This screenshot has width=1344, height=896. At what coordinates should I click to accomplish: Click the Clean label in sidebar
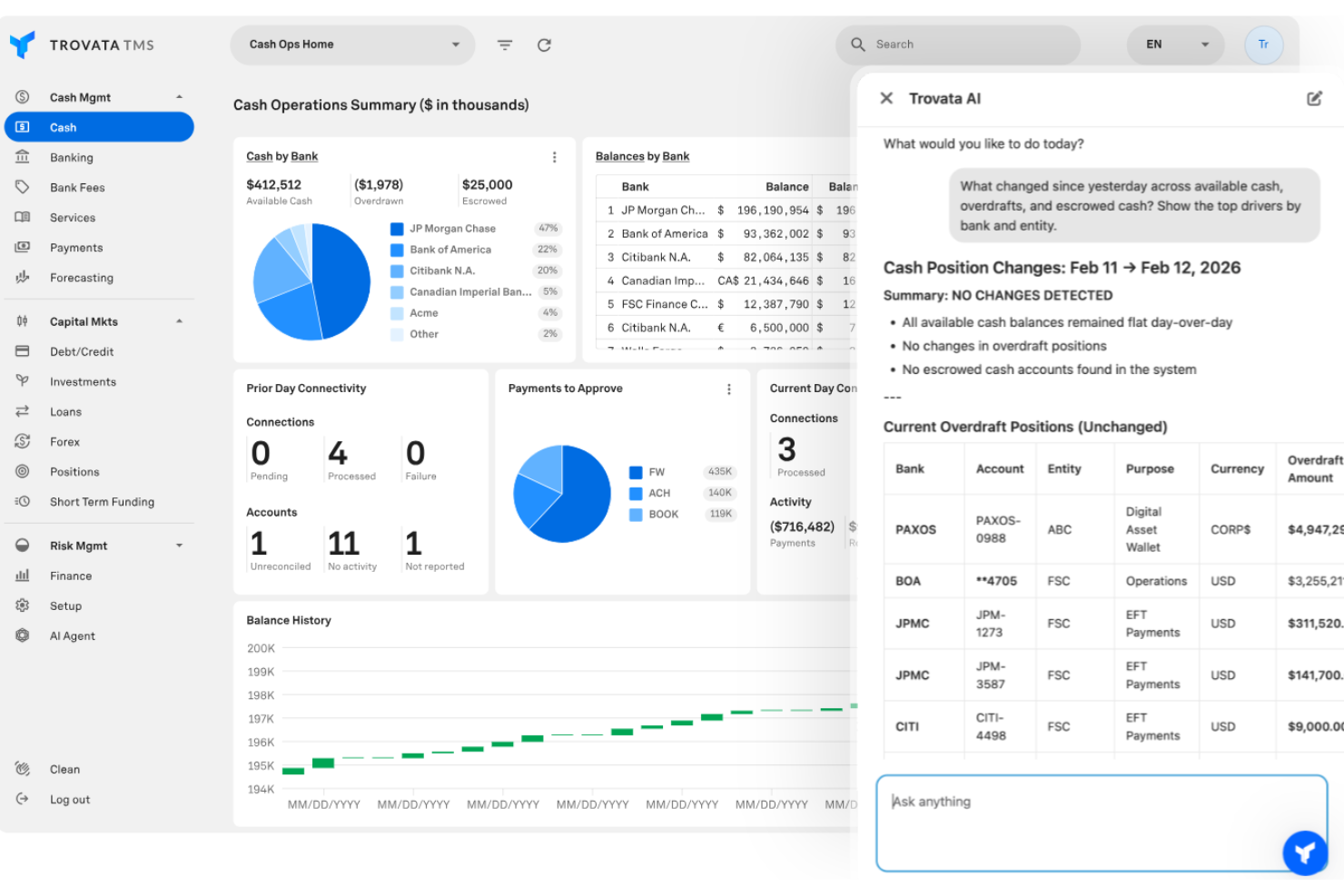tap(64, 769)
